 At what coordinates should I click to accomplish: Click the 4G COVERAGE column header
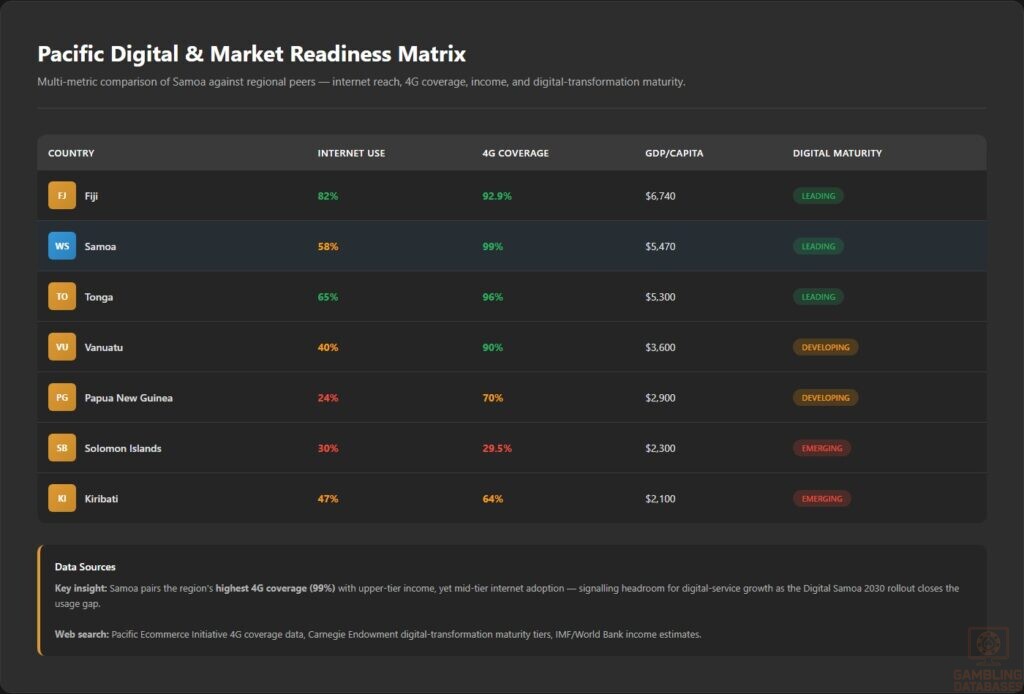coord(515,153)
